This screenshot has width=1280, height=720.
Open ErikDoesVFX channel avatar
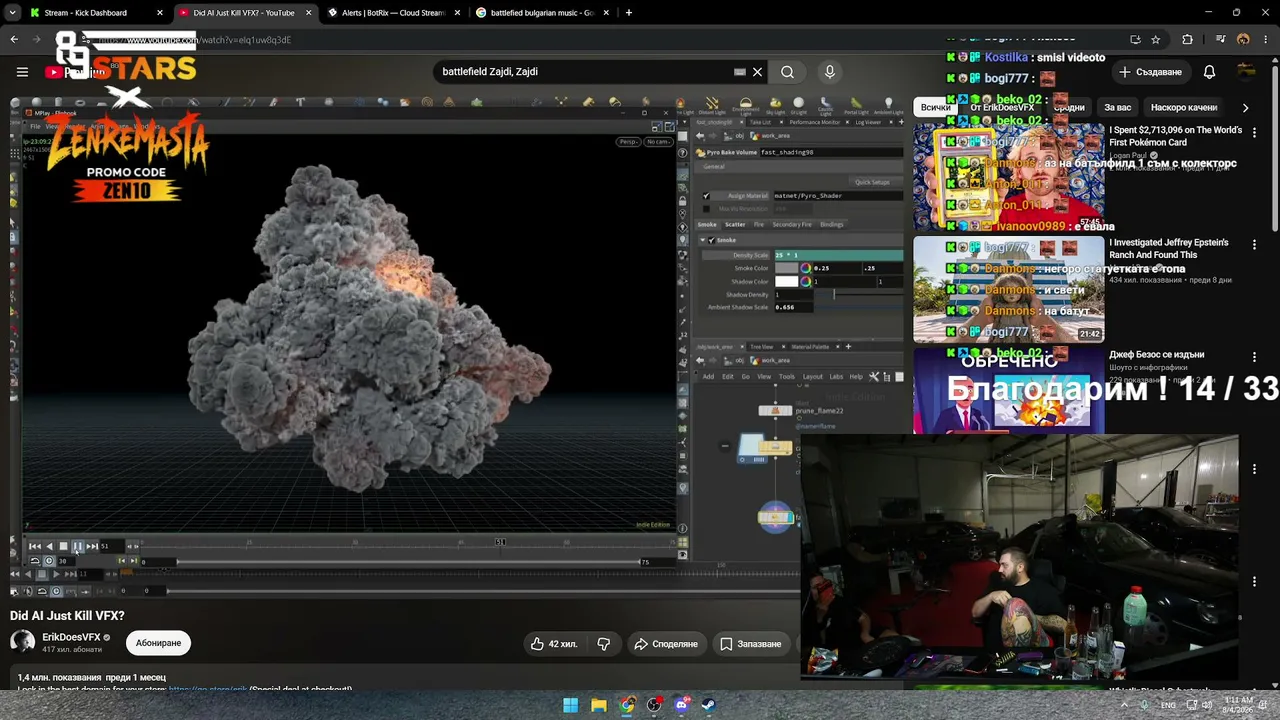22,642
